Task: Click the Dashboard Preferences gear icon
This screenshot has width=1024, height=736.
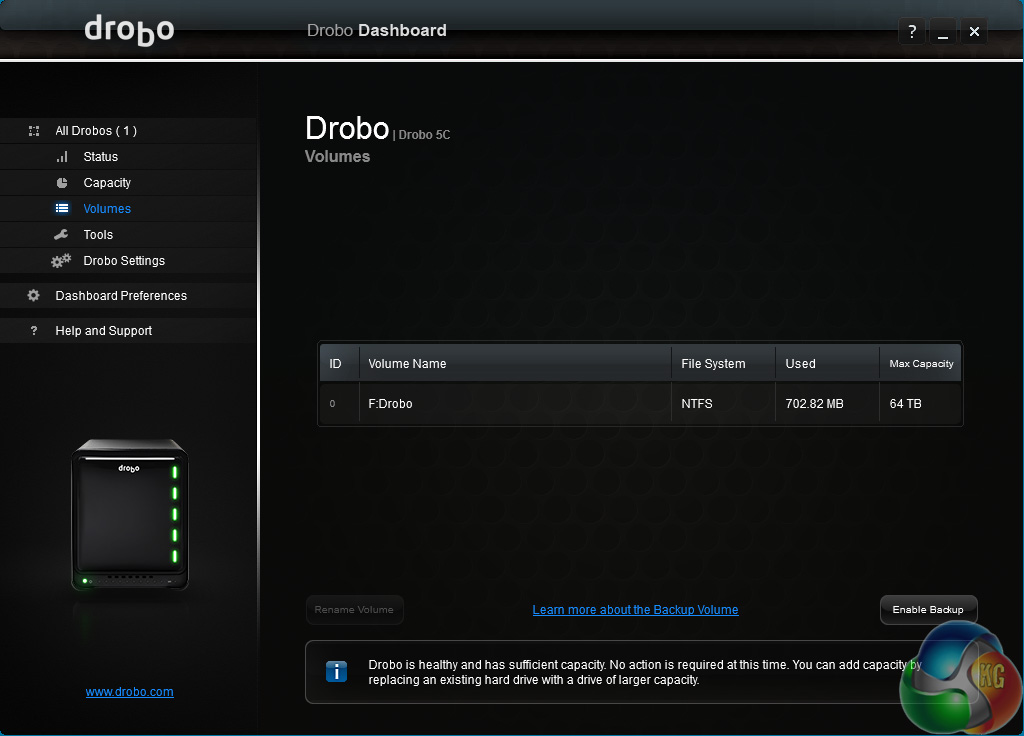Action: 33,296
